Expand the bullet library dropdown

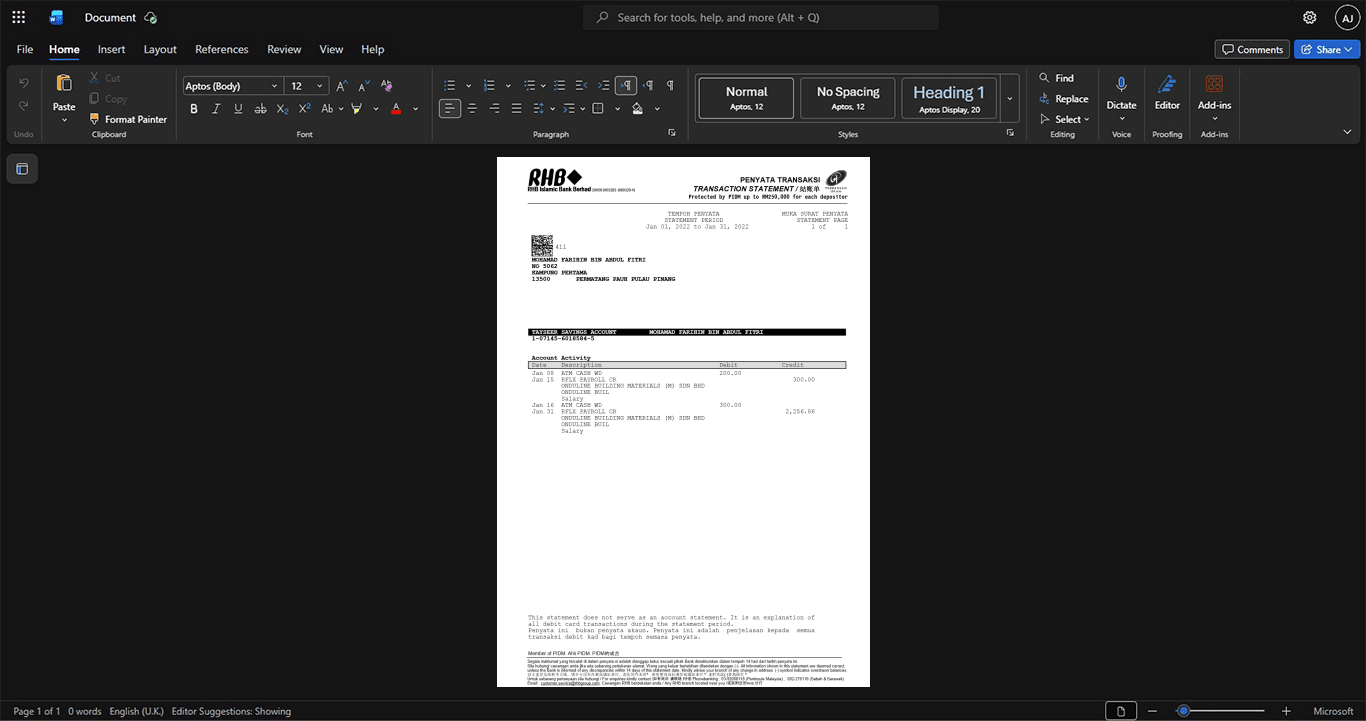469,86
